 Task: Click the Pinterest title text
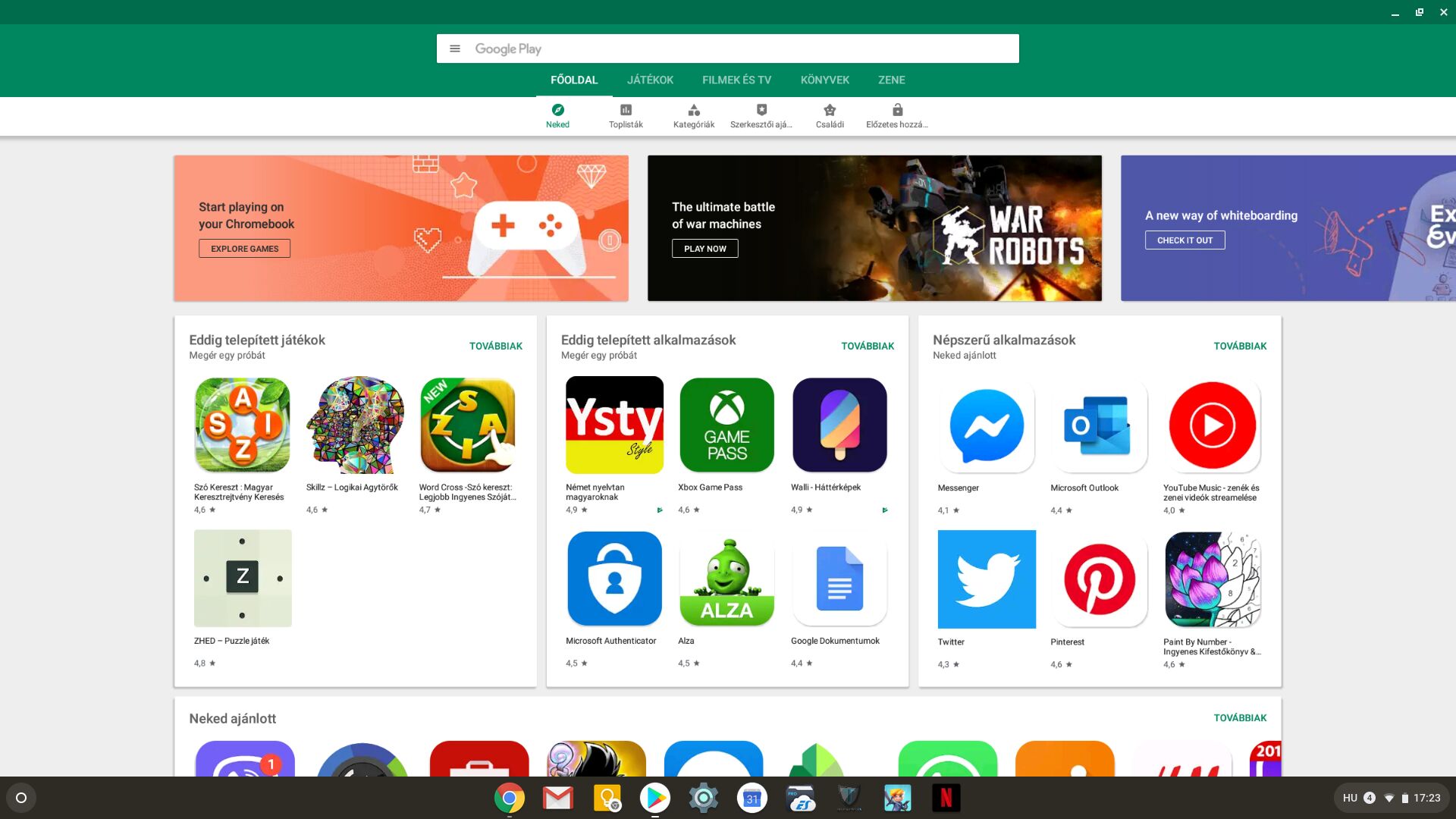tap(1067, 642)
